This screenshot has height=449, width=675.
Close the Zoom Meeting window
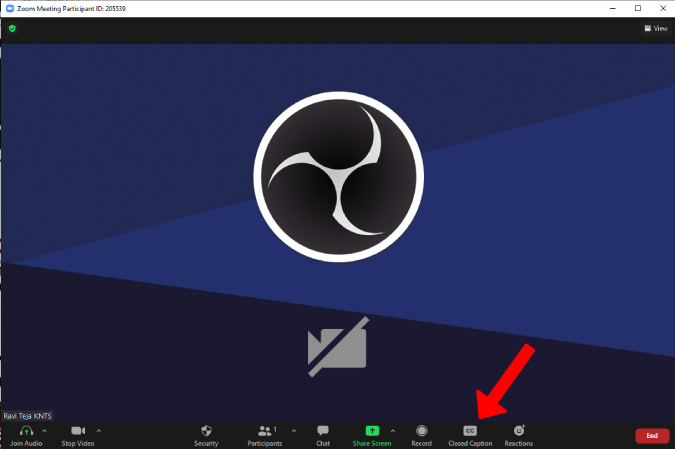[x=663, y=8]
